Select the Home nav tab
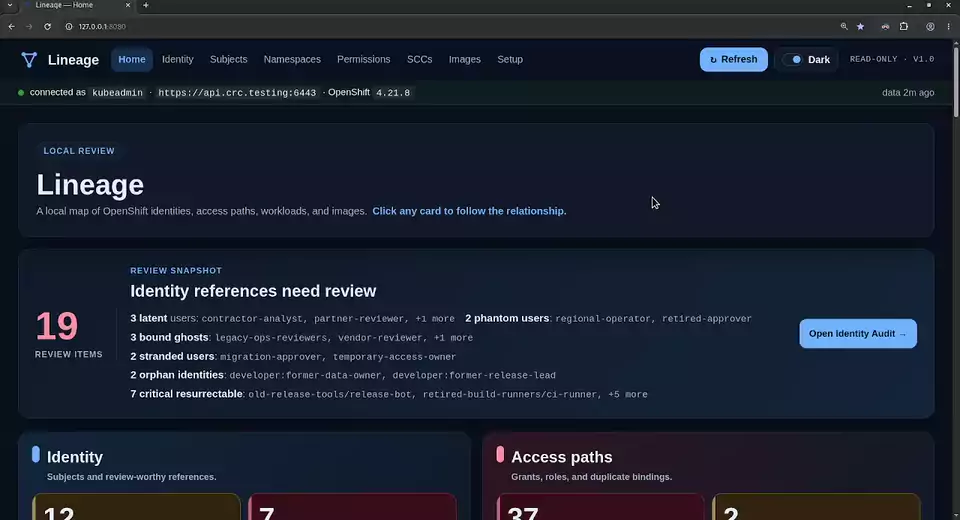960x520 pixels. click(132, 59)
